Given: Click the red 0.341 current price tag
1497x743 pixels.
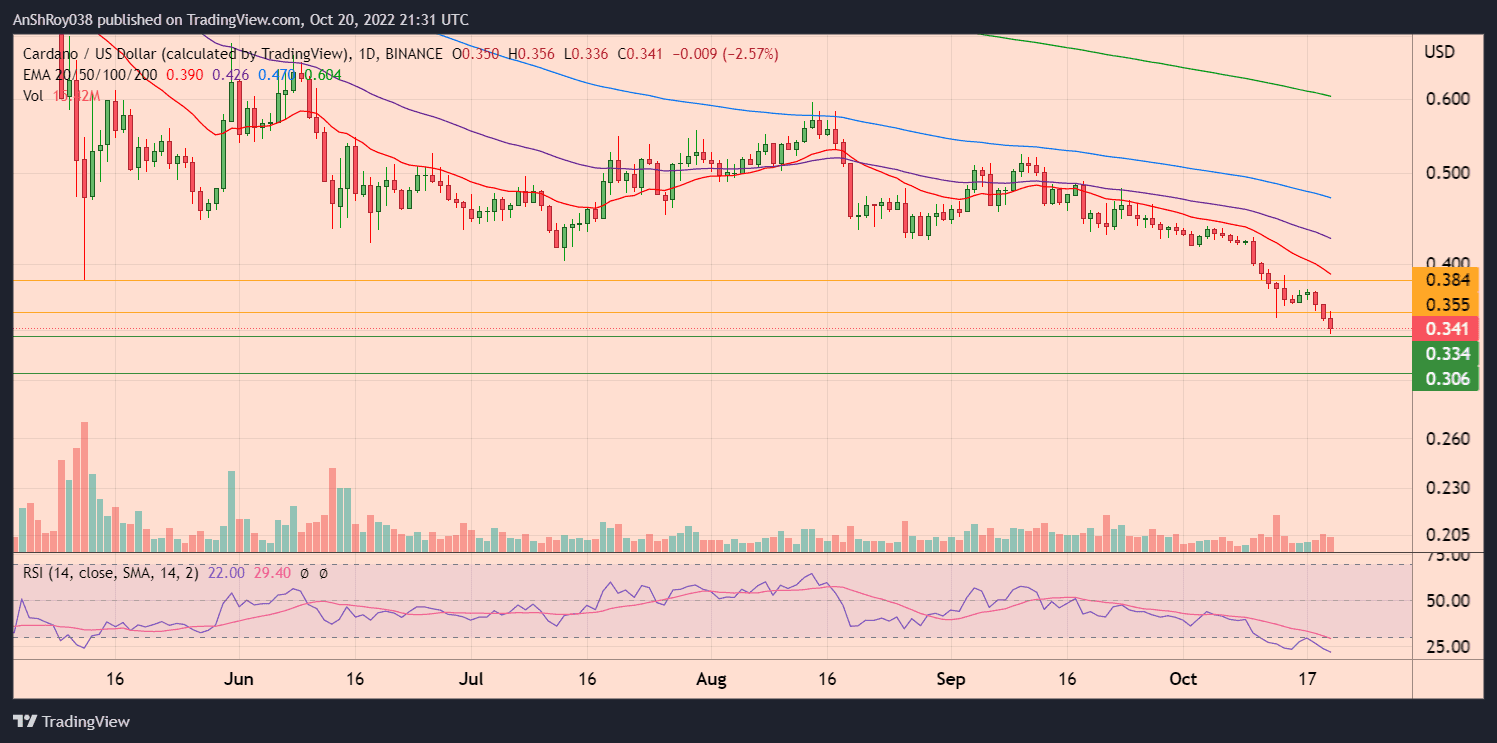Looking at the screenshot, I should [1446, 328].
